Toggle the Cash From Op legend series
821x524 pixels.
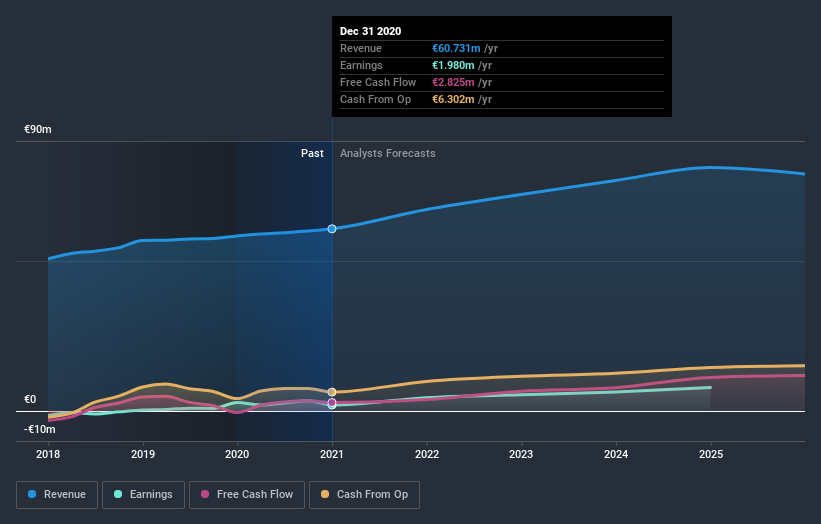pyautogui.click(x=364, y=495)
